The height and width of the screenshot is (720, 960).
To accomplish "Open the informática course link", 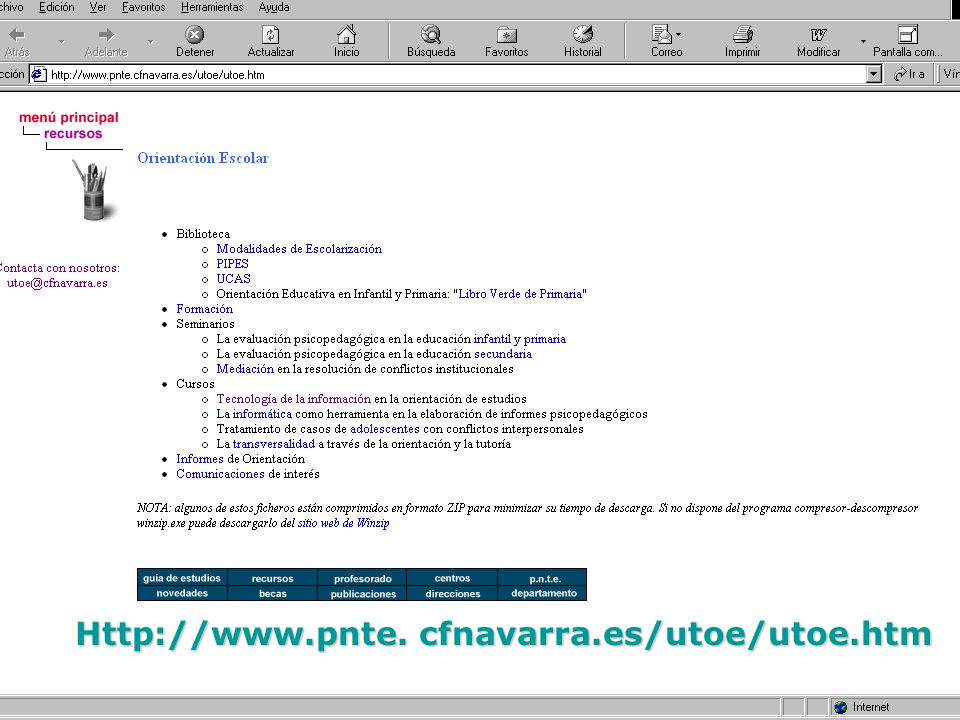I will pyautogui.click(x=262, y=414).
